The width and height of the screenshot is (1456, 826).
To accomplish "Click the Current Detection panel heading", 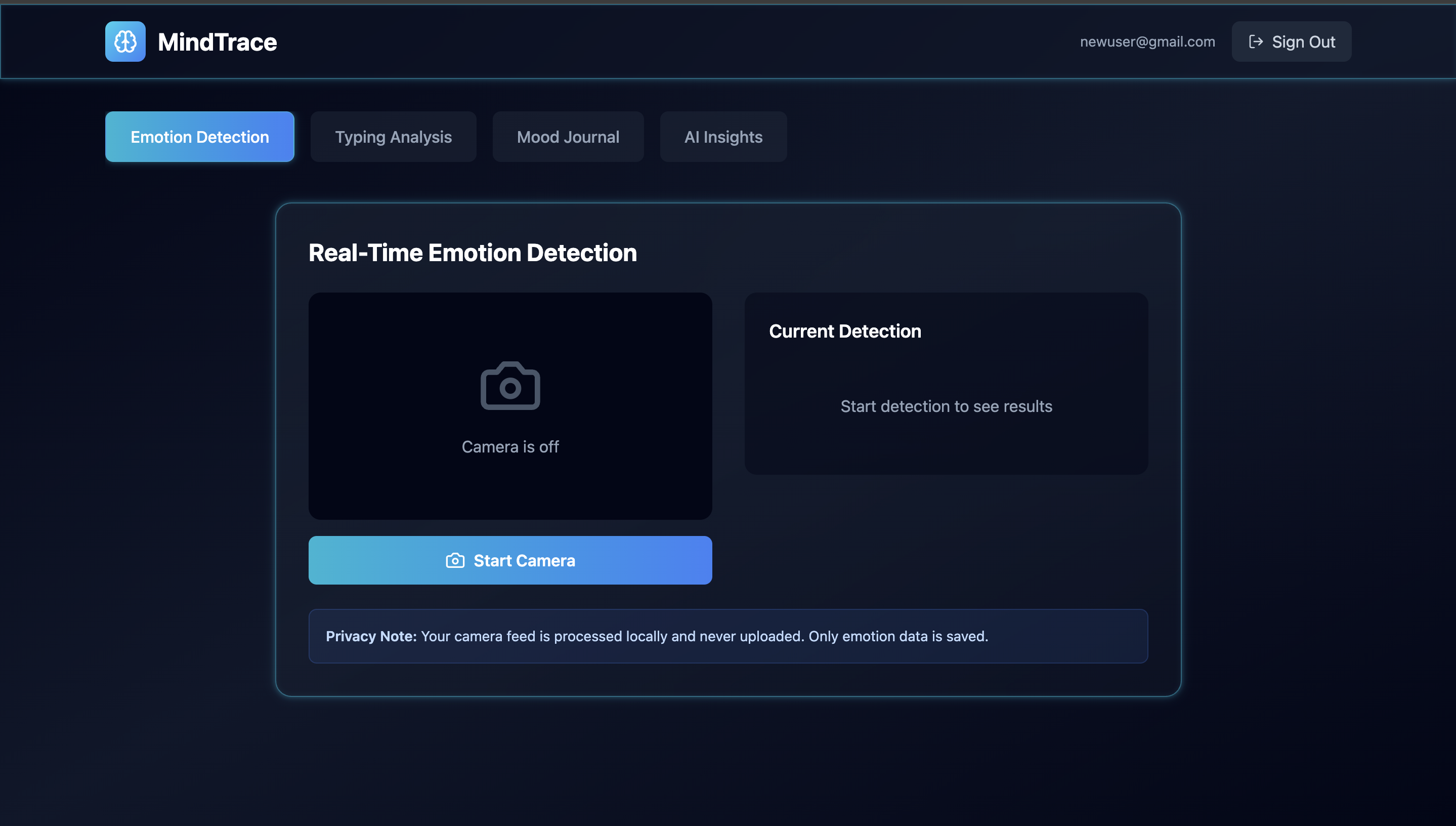I will coord(845,331).
